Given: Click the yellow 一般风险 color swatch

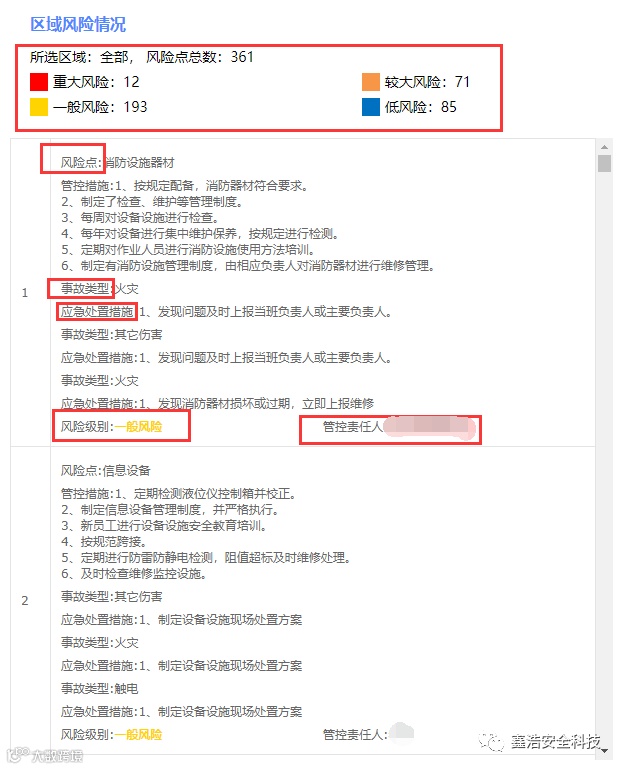Looking at the screenshot, I should pyautogui.click(x=39, y=107).
